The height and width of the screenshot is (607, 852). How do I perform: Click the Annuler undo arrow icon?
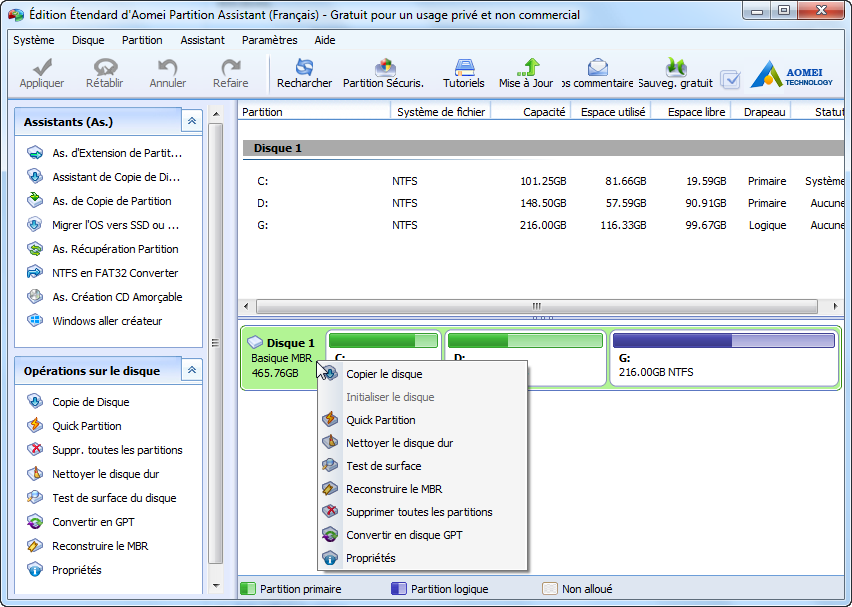click(x=167, y=67)
